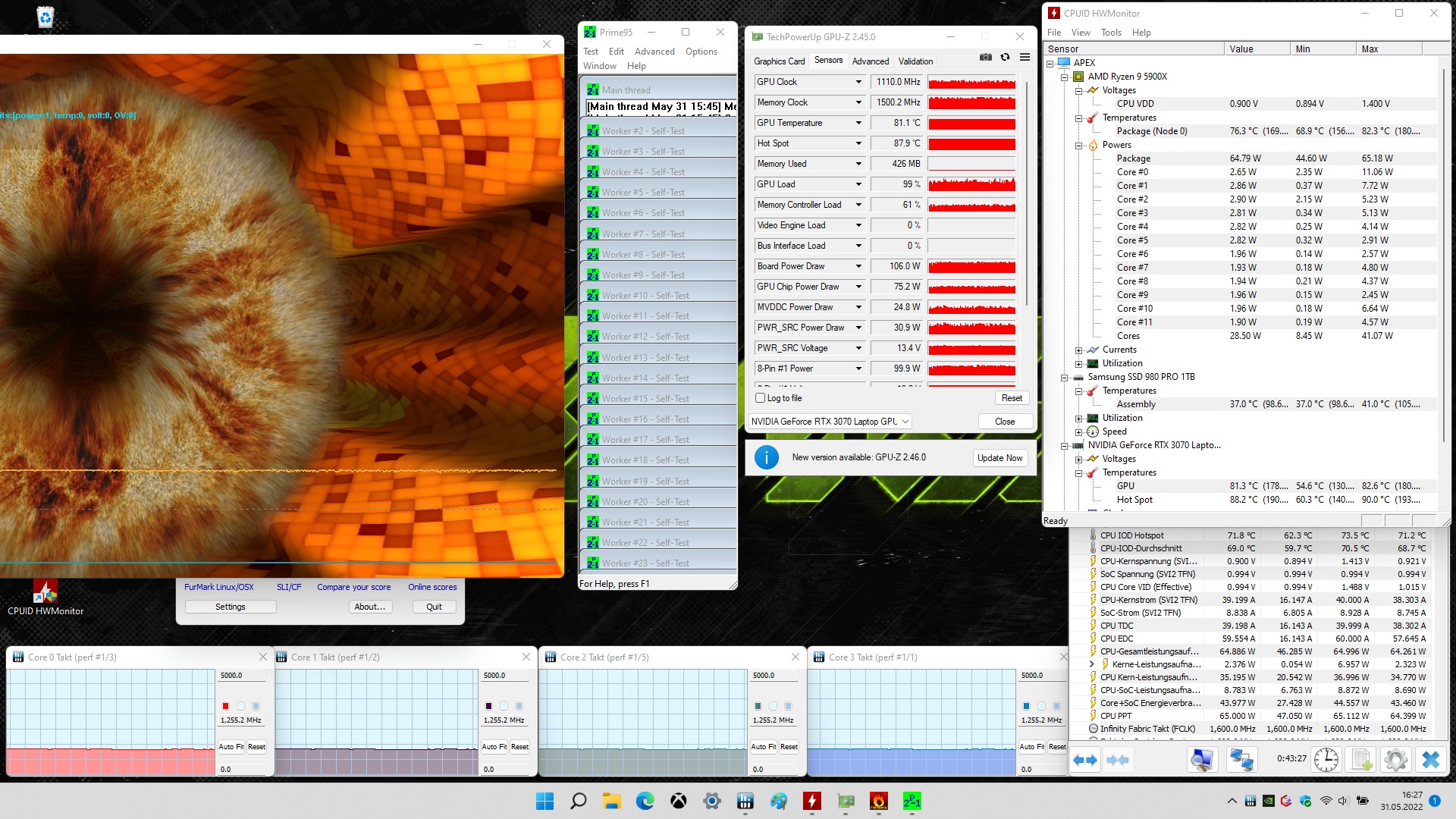Switch to the Advanced tab in GPU-Z

coord(870,61)
